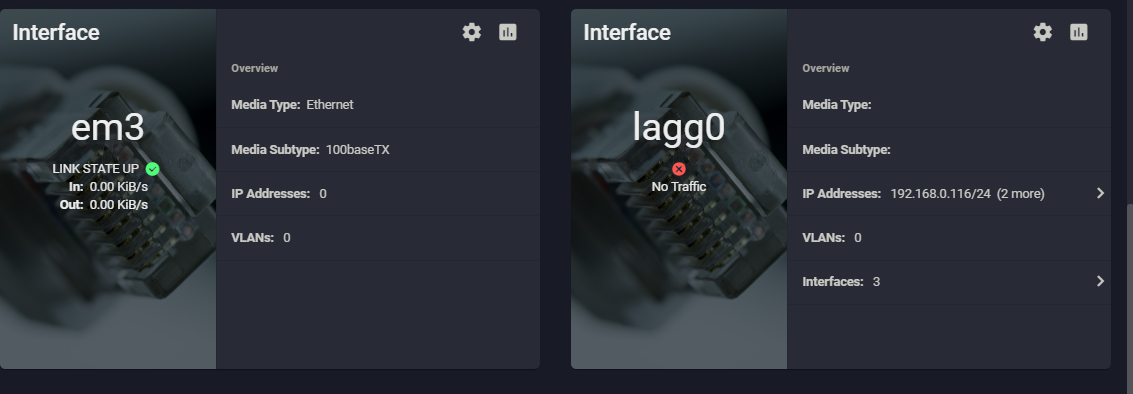This screenshot has width=1133, height=394.
Task: Click the lagg0 interface name
Action: [x=678, y=127]
